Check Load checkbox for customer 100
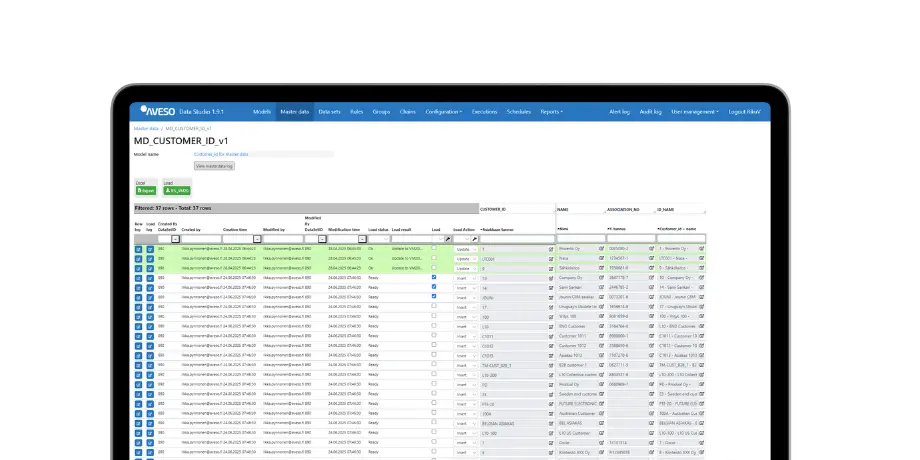The height and width of the screenshot is (460, 920). (x=434, y=316)
